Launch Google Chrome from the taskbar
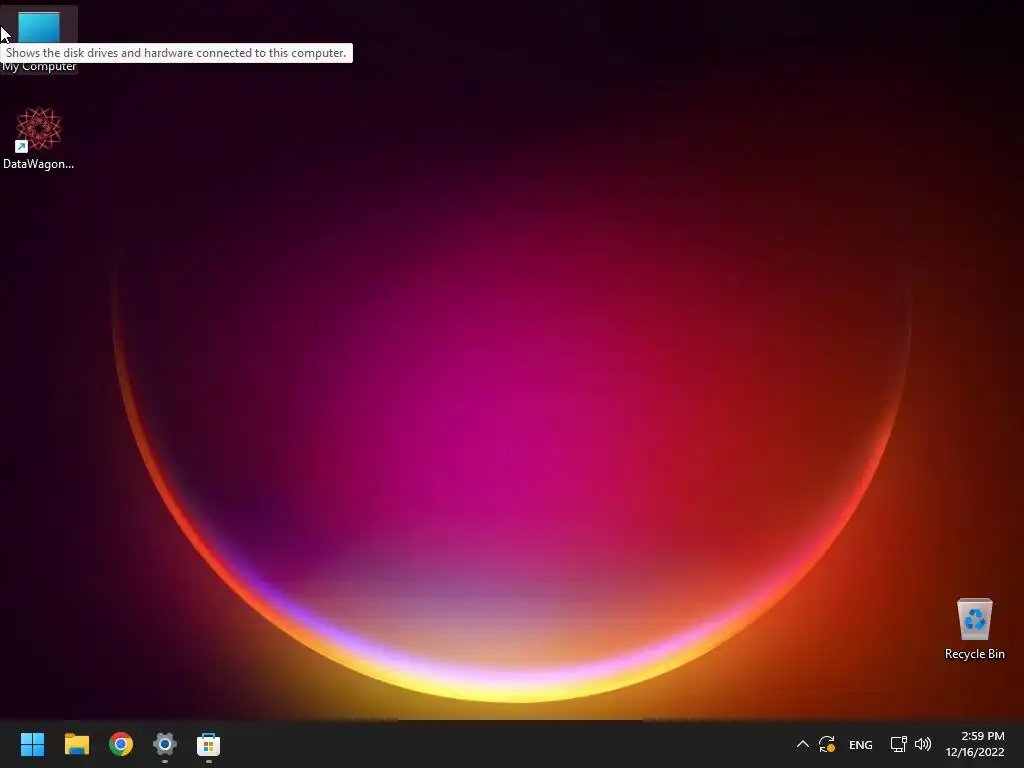This screenshot has height=768, width=1024. 121,744
